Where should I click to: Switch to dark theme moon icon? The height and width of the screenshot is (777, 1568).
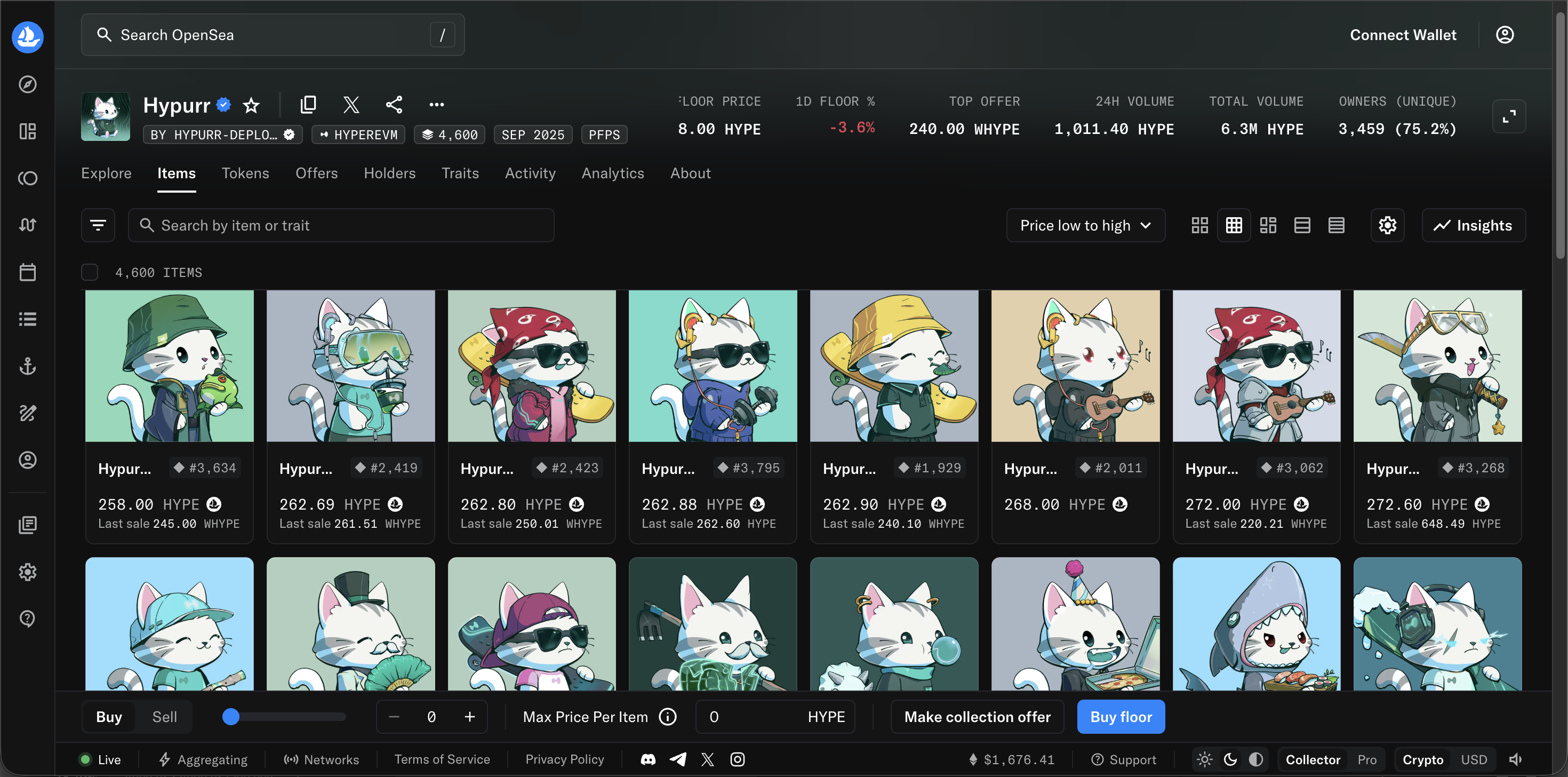pos(1230,759)
